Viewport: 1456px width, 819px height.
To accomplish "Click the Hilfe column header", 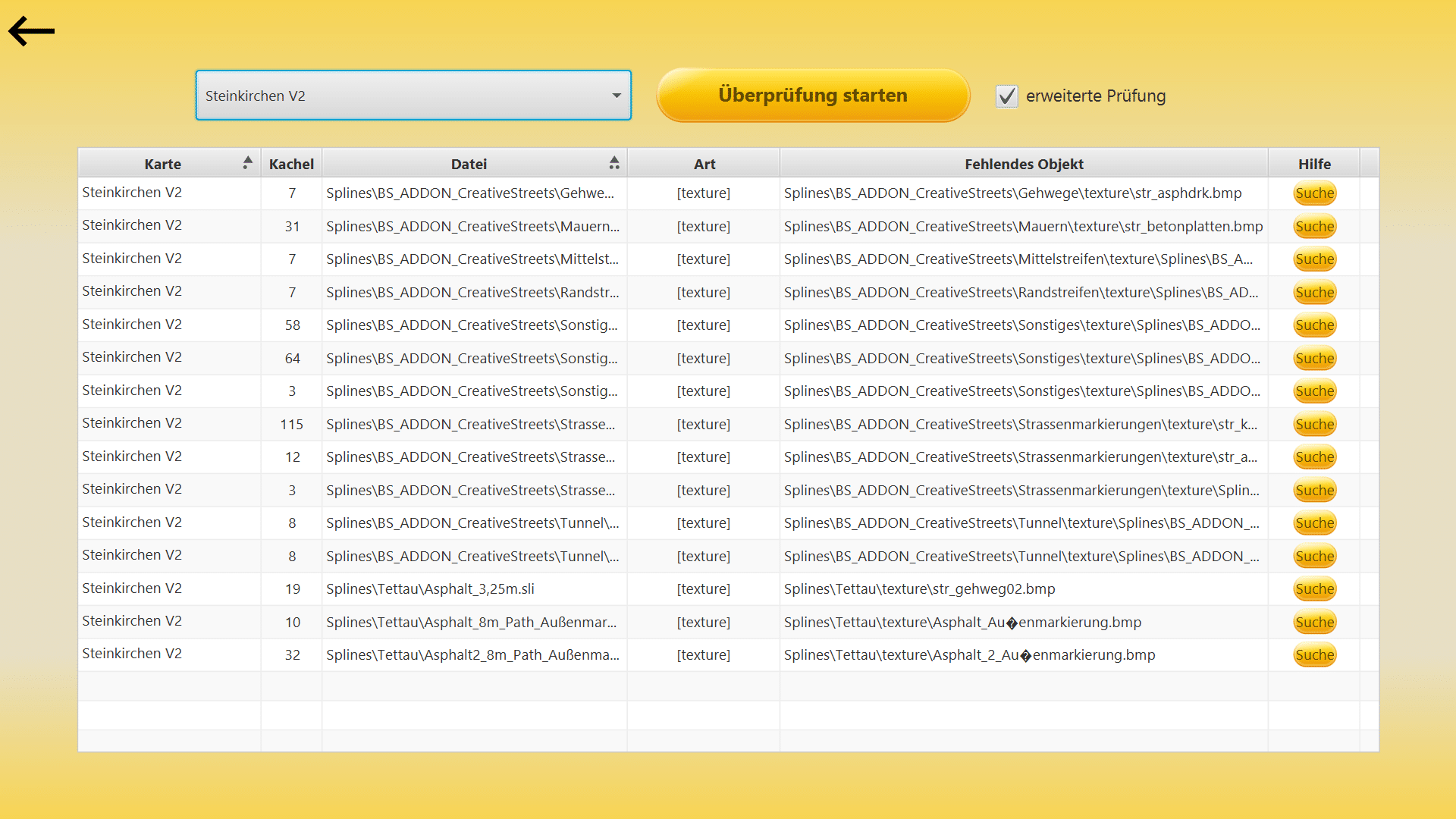I will click(1314, 164).
